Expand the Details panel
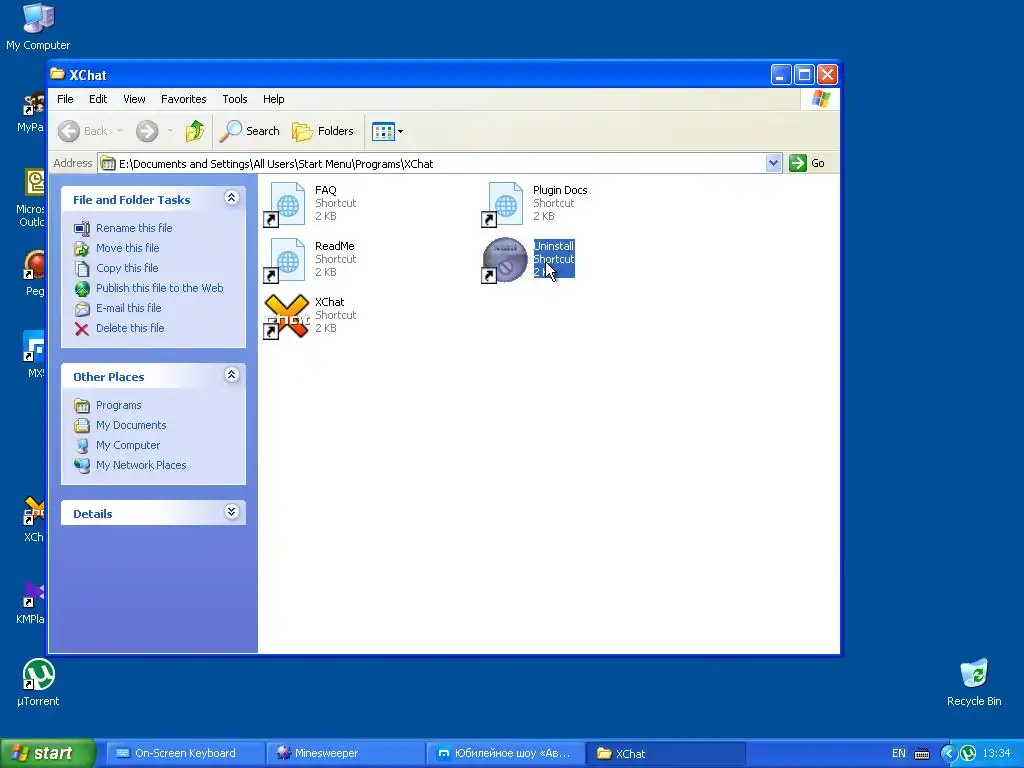Screen dimensions: 1024x768 point(232,511)
